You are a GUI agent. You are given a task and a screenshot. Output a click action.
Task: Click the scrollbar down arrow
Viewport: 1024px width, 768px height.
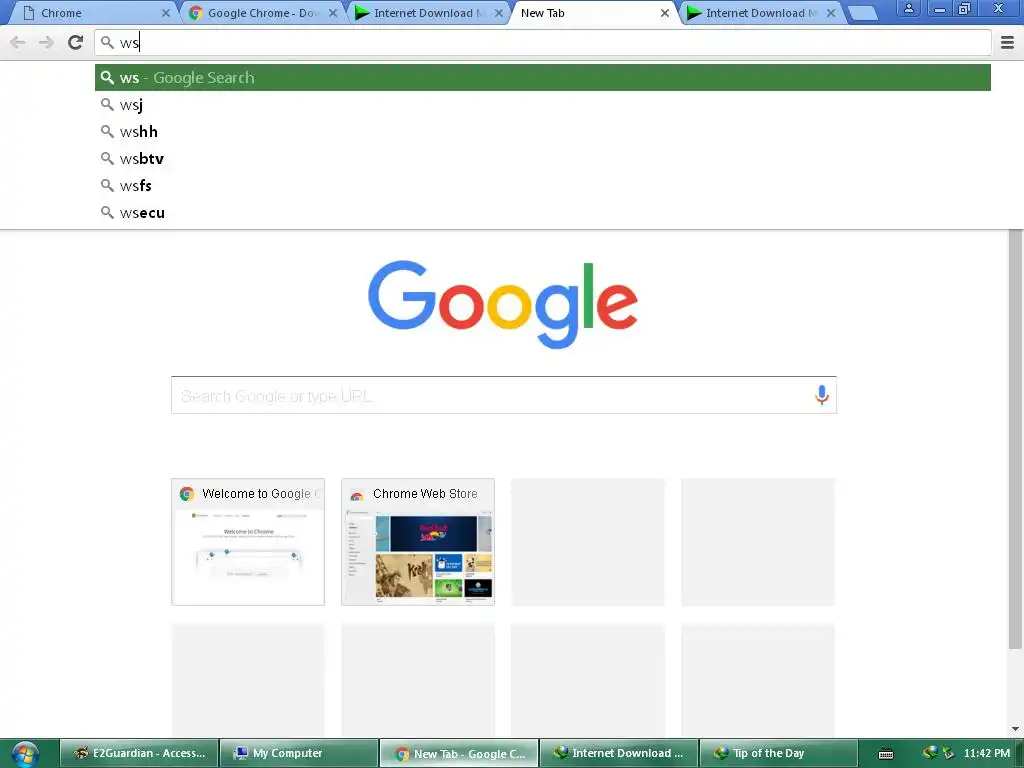pos(1015,729)
